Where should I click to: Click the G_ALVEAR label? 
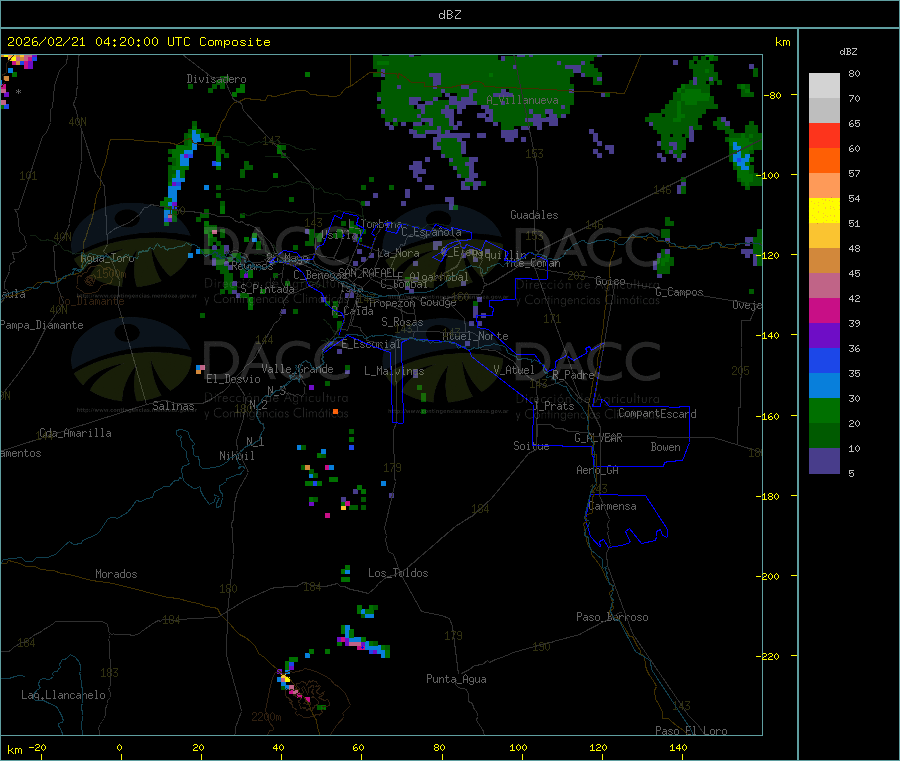click(598, 438)
